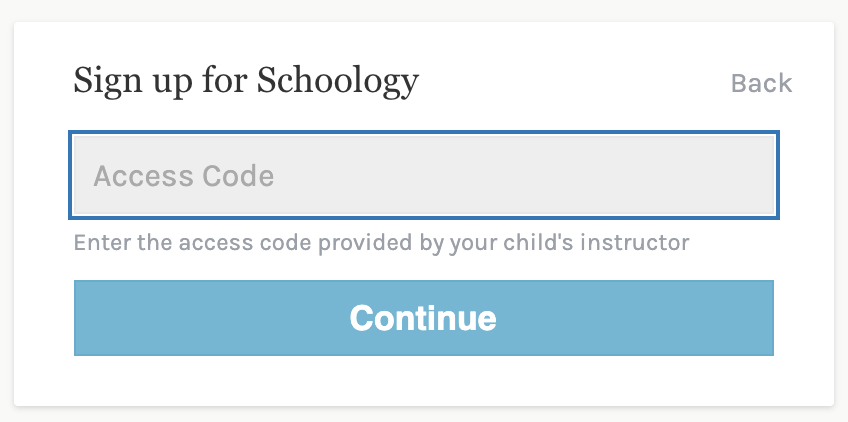Select Back at the top right

761,83
